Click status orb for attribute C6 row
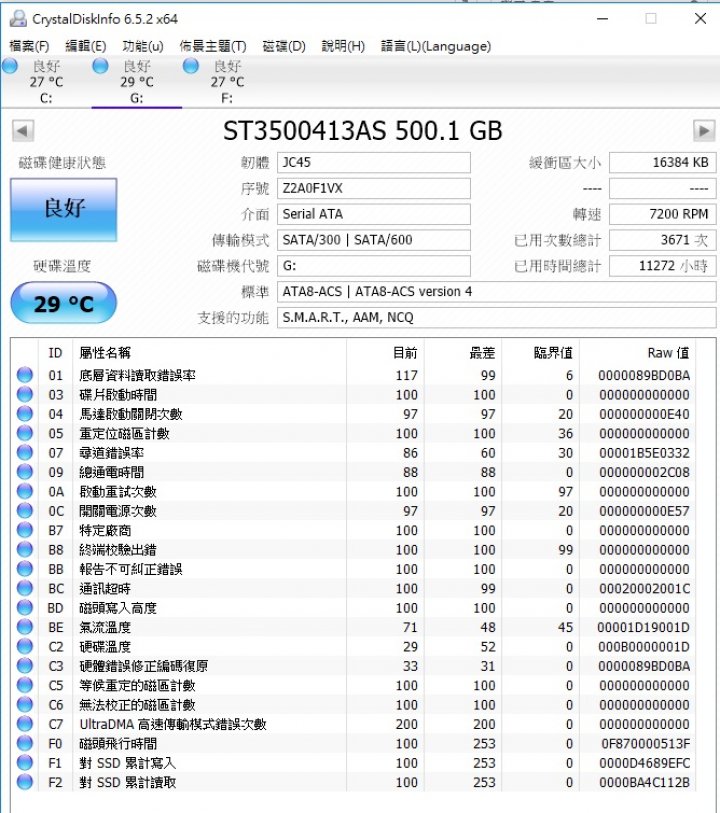 pyautogui.click(x=24, y=705)
